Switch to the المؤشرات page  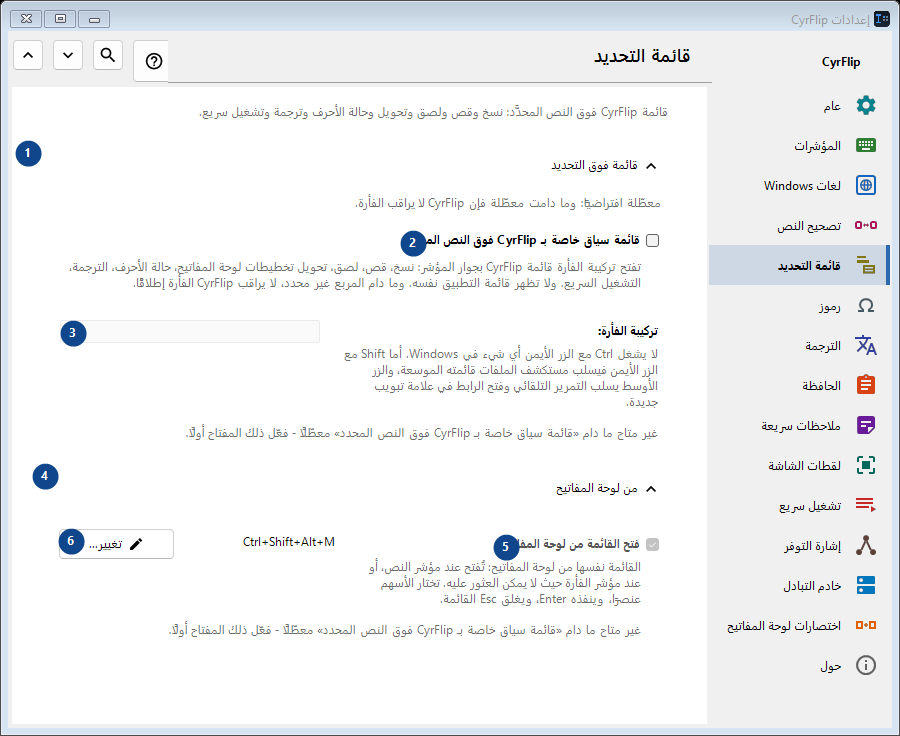coord(798,145)
